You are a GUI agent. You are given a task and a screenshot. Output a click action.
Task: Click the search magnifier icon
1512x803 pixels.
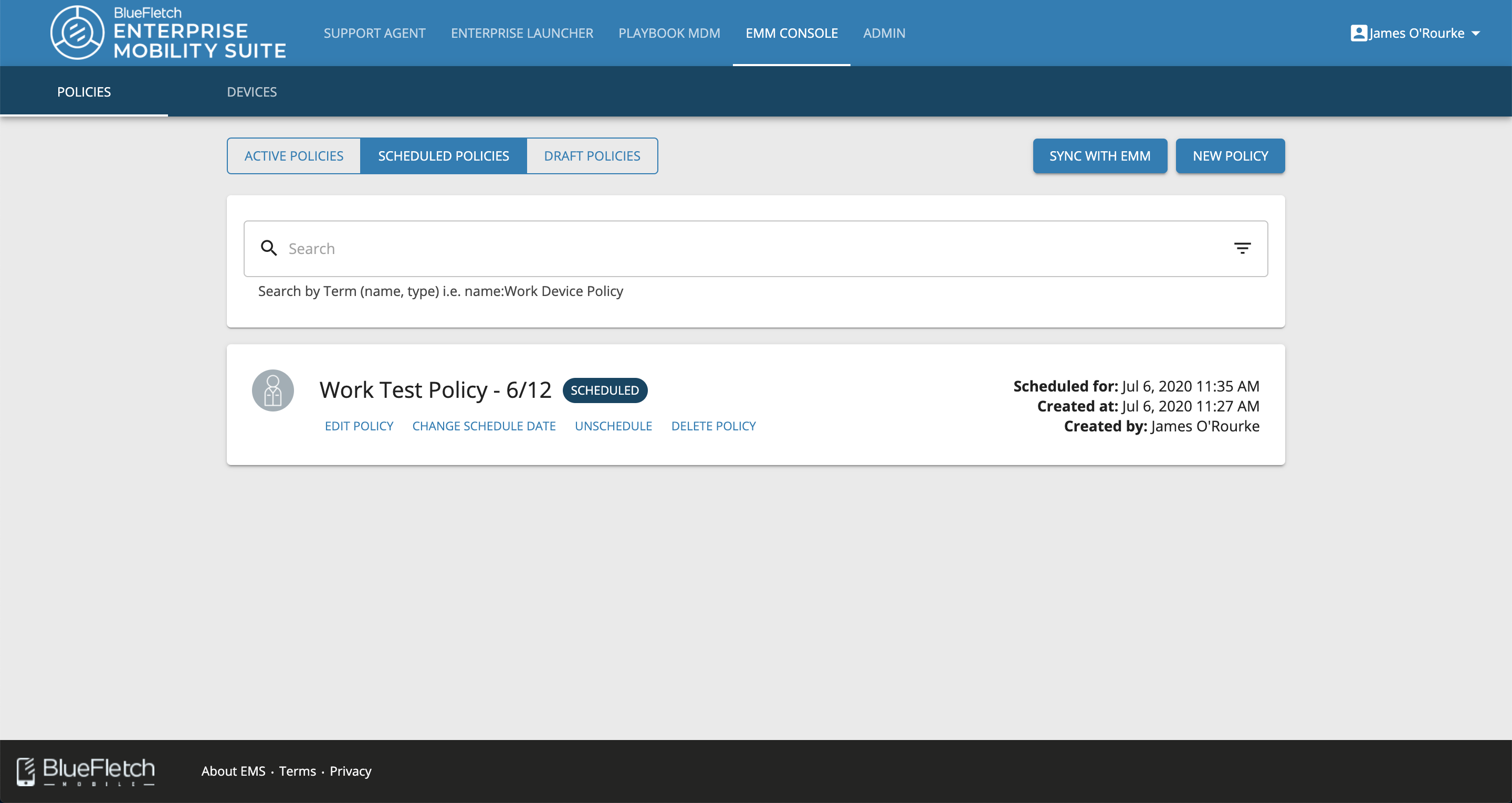pos(269,248)
